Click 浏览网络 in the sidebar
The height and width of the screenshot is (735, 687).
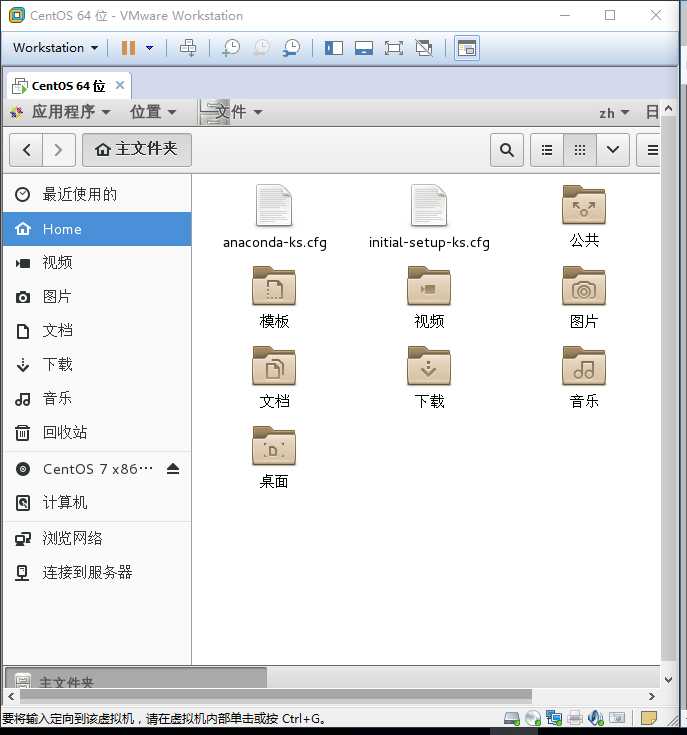pos(97,539)
